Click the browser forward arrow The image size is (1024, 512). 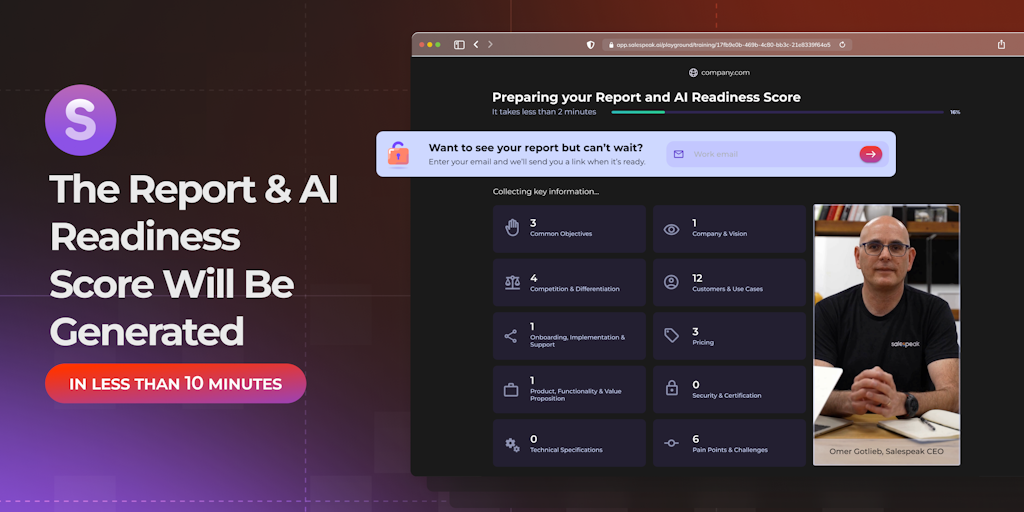(x=490, y=44)
